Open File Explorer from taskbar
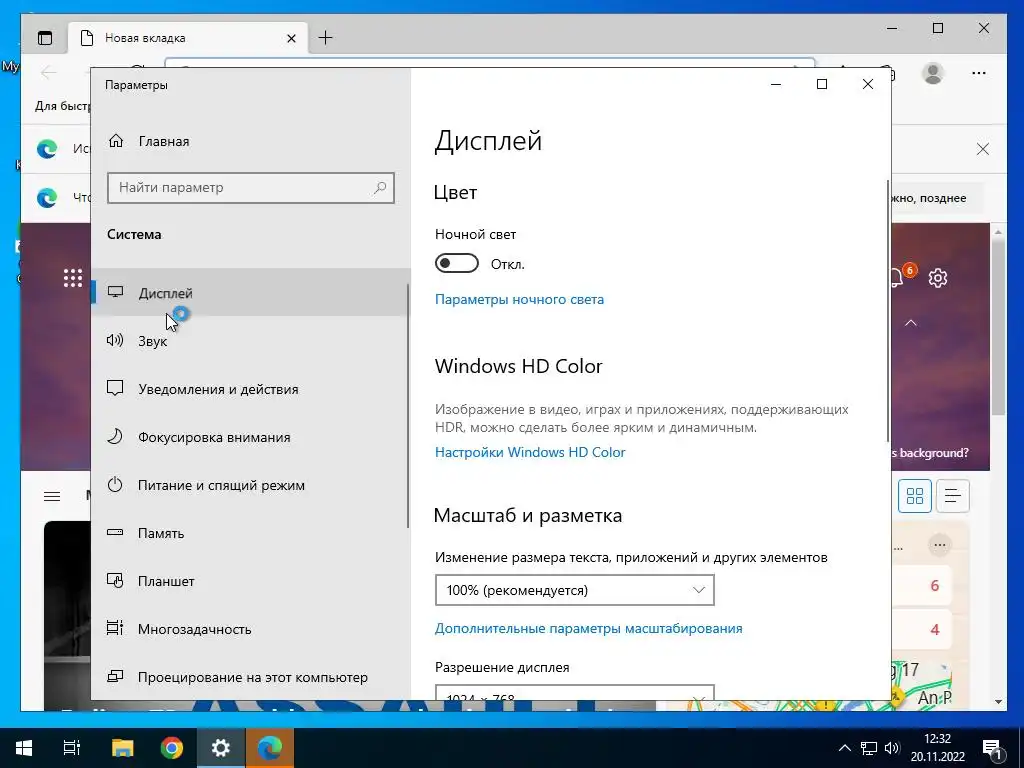 click(x=122, y=748)
